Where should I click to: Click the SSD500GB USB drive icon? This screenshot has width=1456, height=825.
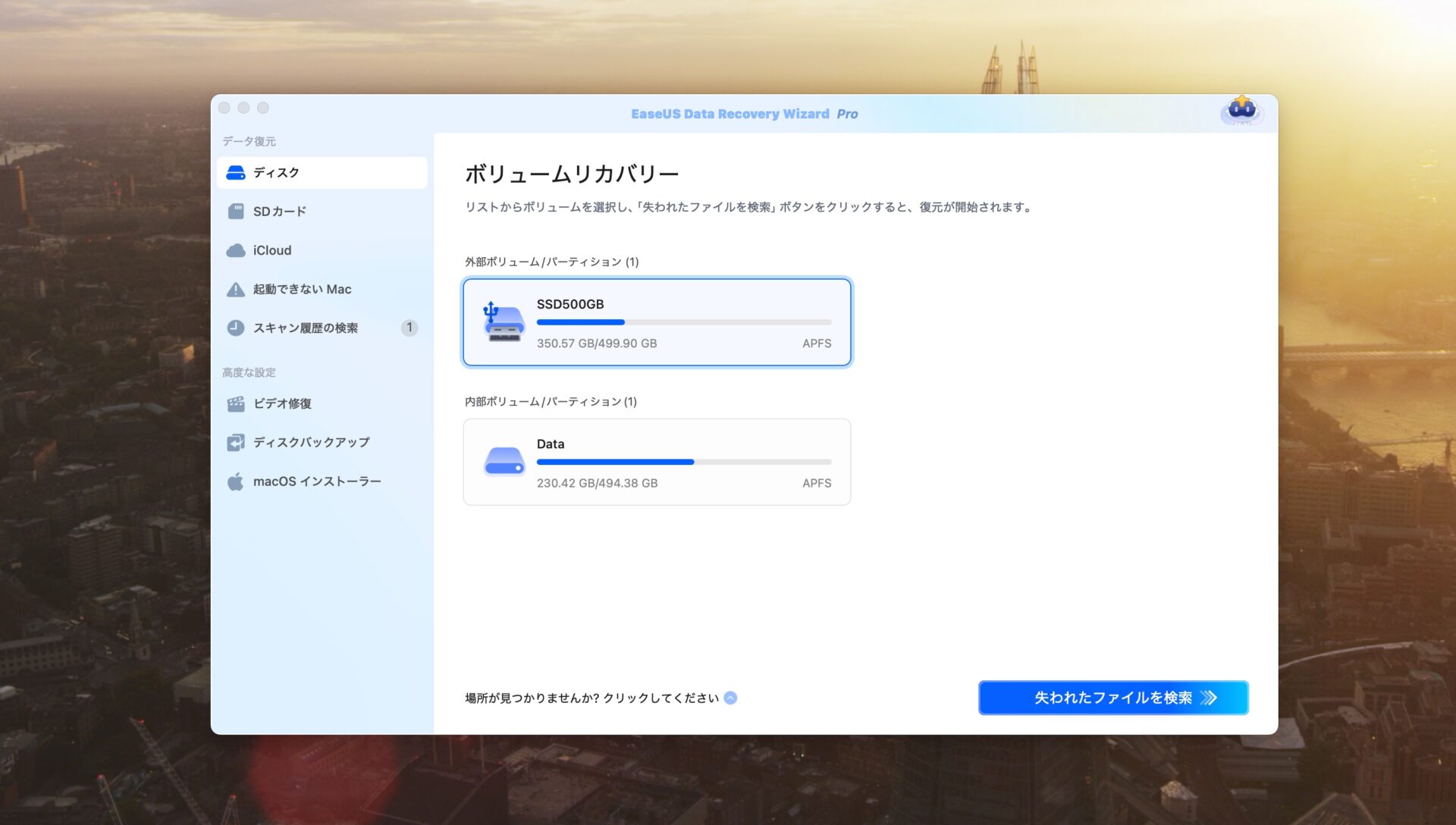[x=504, y=322]
